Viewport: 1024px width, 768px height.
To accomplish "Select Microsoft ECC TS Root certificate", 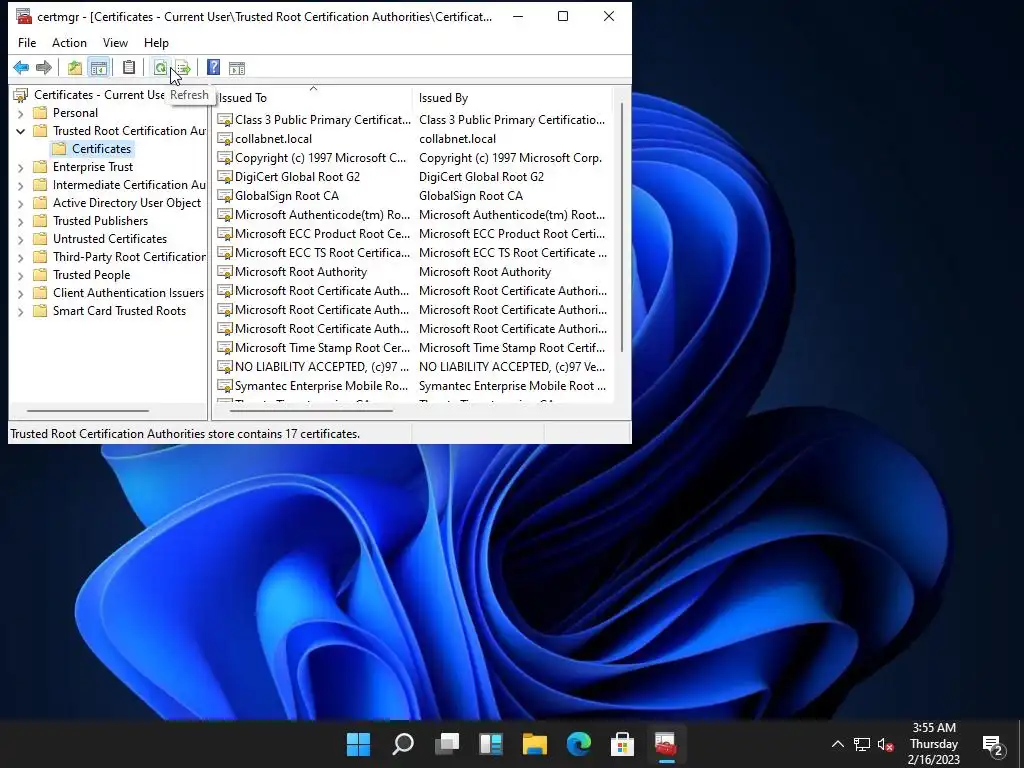I will 323,253.
